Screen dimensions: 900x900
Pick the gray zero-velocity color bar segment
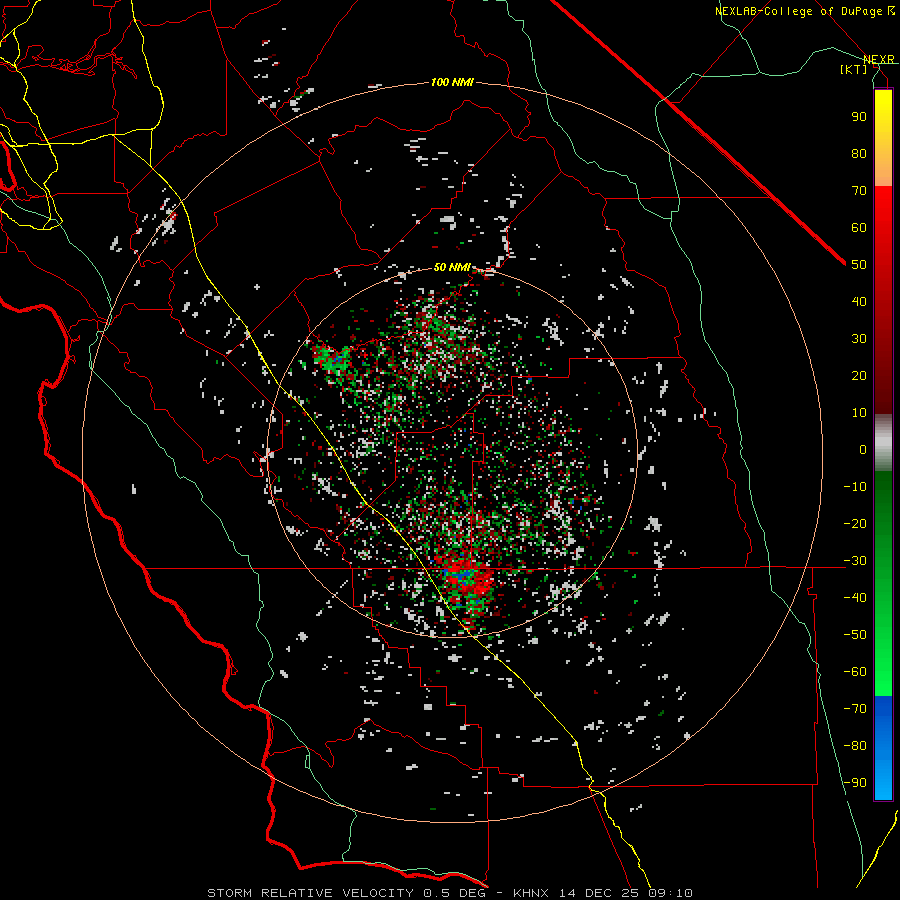883,442
